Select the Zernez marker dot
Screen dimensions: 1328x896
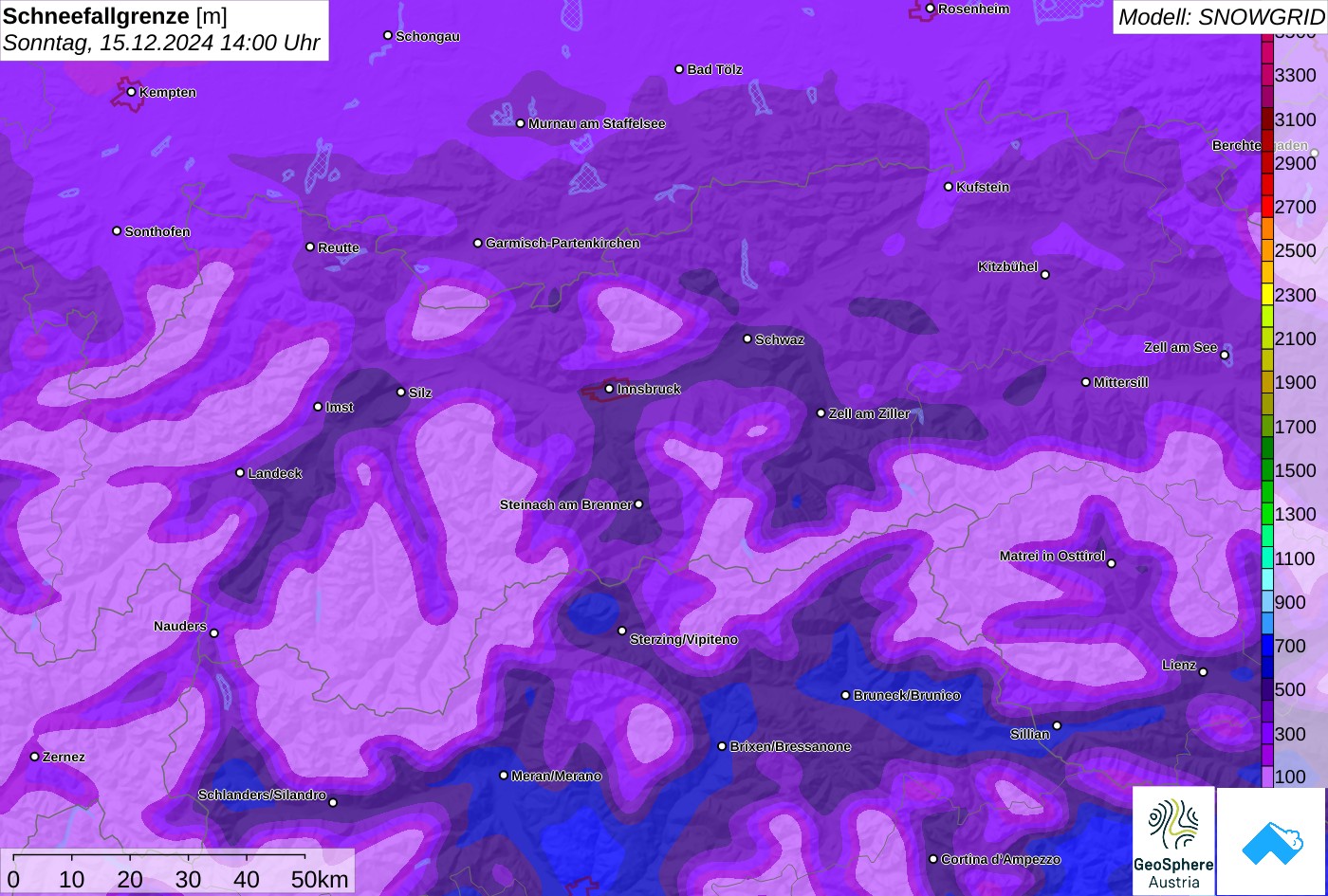(34, 757)
